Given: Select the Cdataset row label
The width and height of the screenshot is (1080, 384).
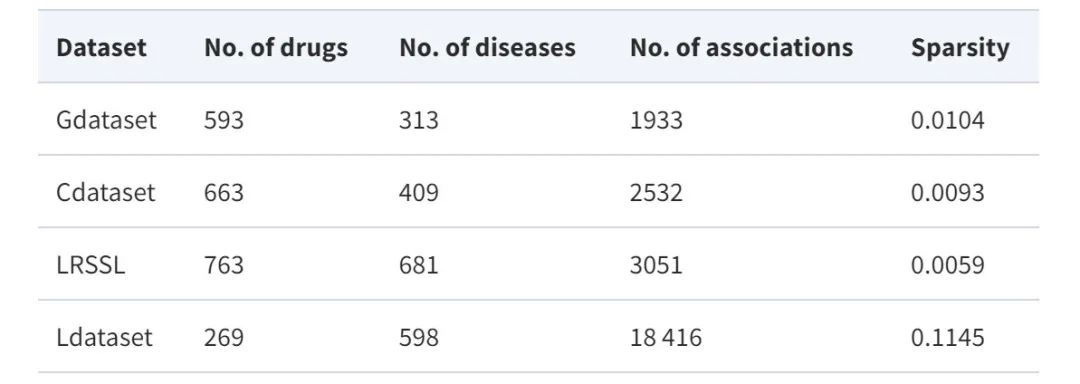Looking at the screenshot, I should (106, 192).
